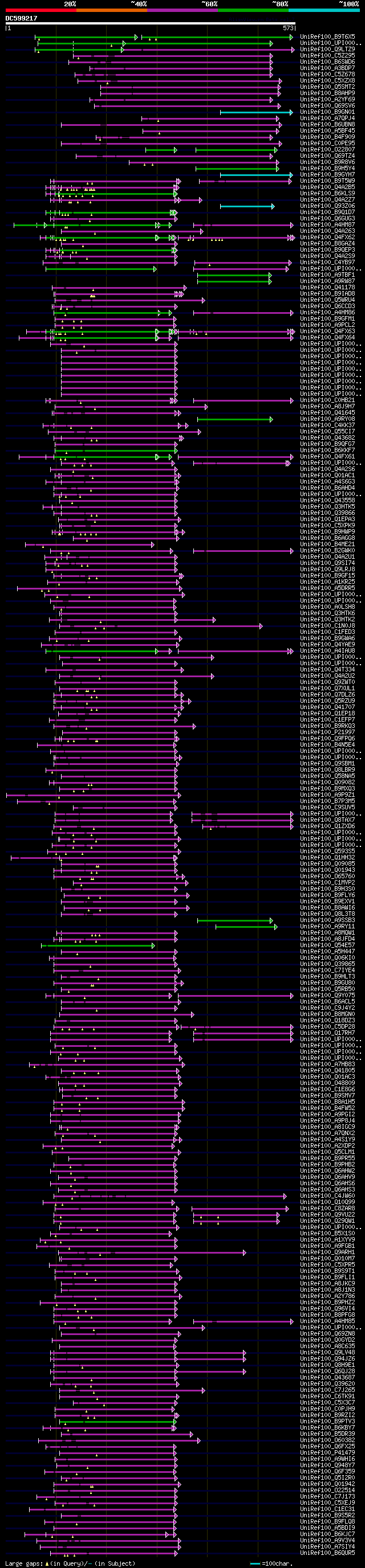Select hit label UniRef100_A8JFD4
This screenshot has width=365, height=1568.
coord(327,939)
